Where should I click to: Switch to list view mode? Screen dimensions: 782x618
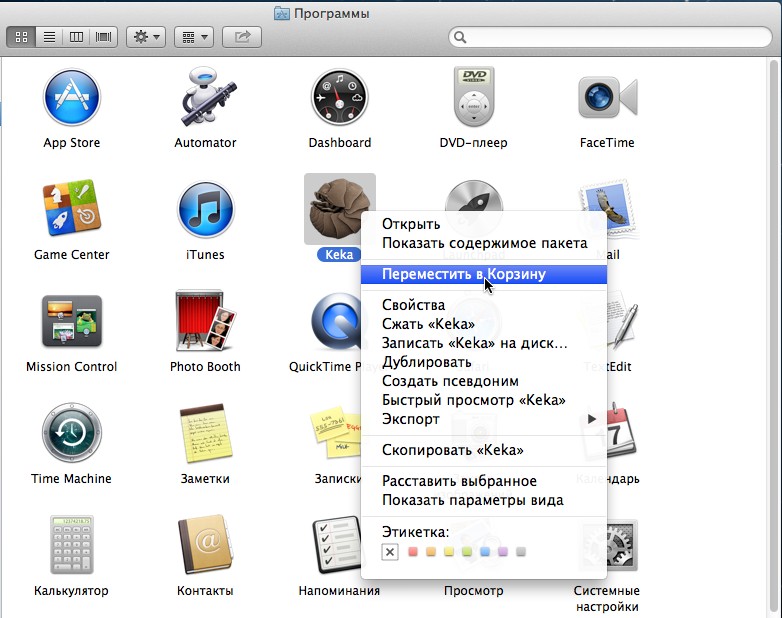click(49, 37)
